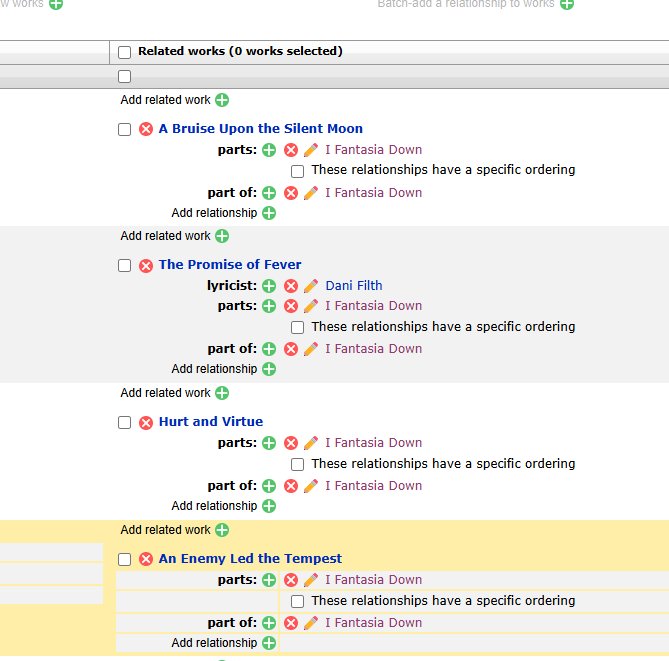Click Add relationship plus under An Enemy Led the Tempest
669x661 pixels.
(x=269, y=643)
